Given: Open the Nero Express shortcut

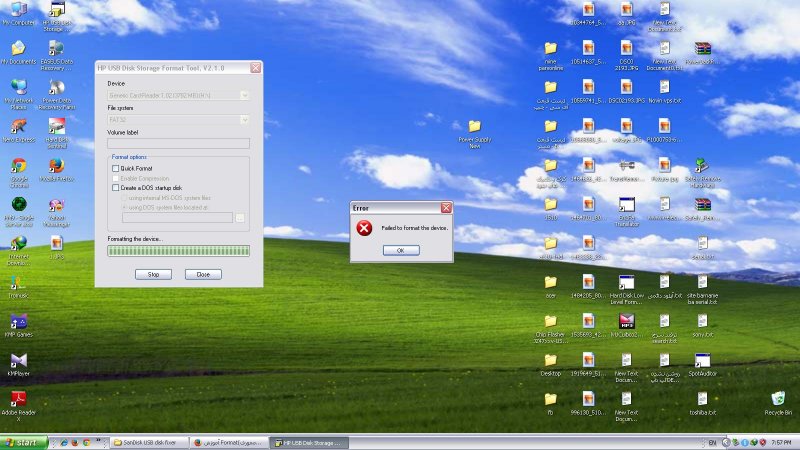Looking at the screenshot, I should click(18, 131).
